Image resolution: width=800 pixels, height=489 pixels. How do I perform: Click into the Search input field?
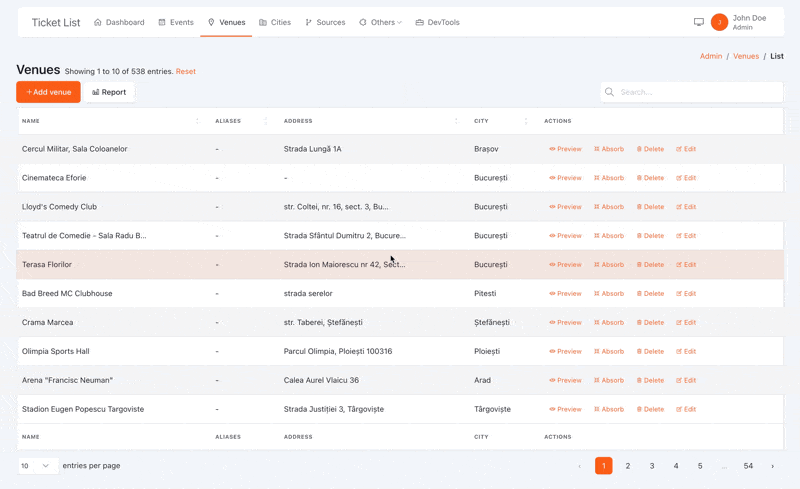click(698, 92)
